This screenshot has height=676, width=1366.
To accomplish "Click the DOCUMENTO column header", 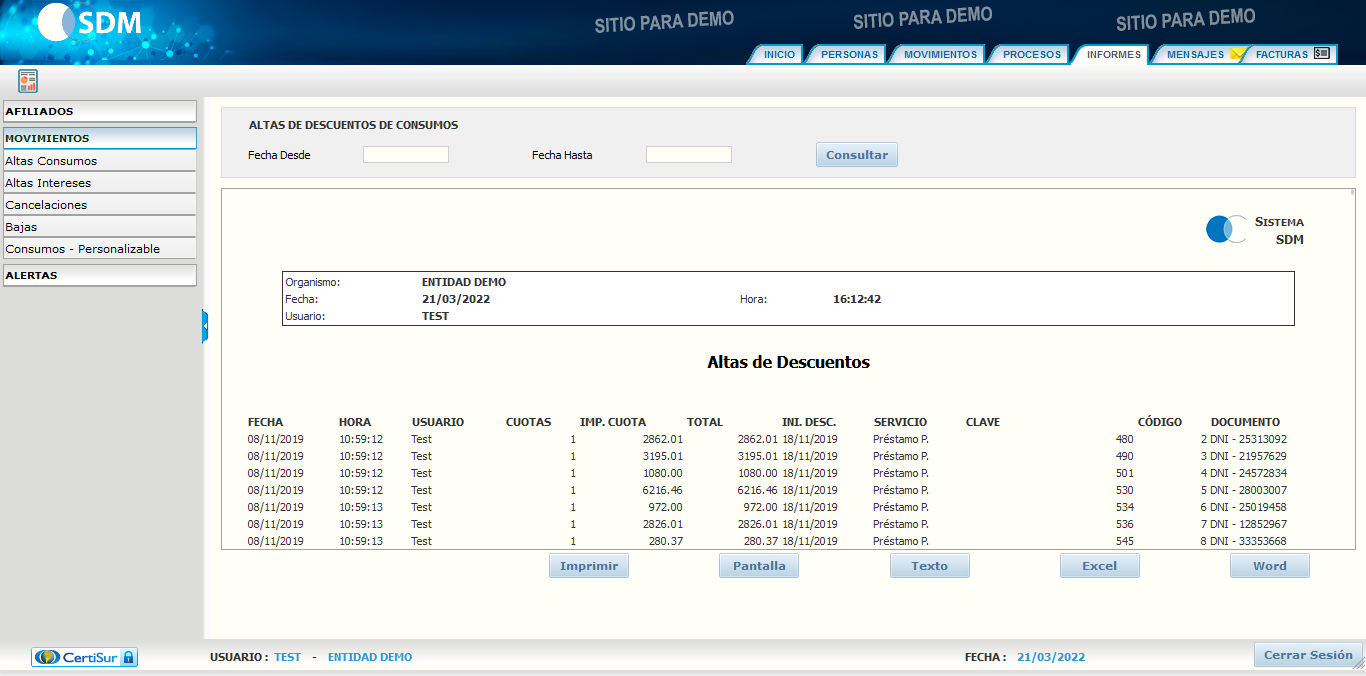I will point(1245,422).
